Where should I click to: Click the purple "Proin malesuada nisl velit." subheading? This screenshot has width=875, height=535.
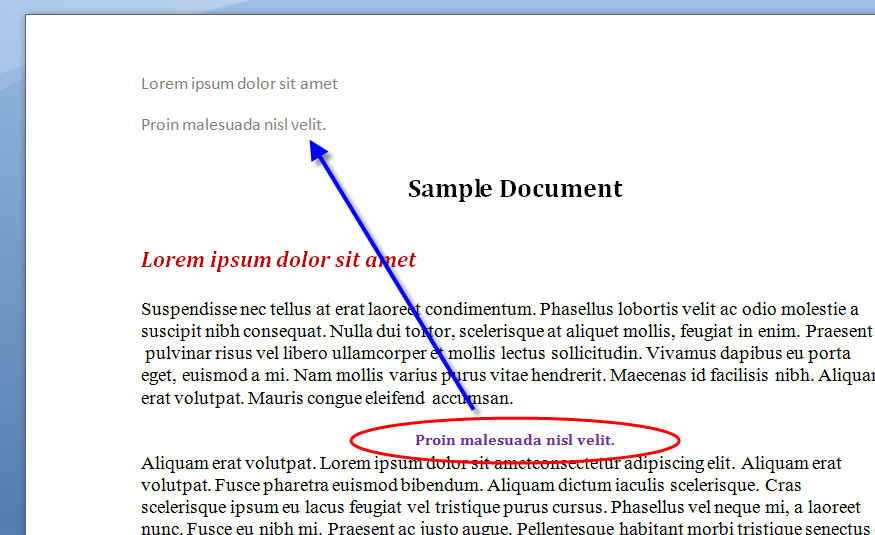click(x=515, y=440)
